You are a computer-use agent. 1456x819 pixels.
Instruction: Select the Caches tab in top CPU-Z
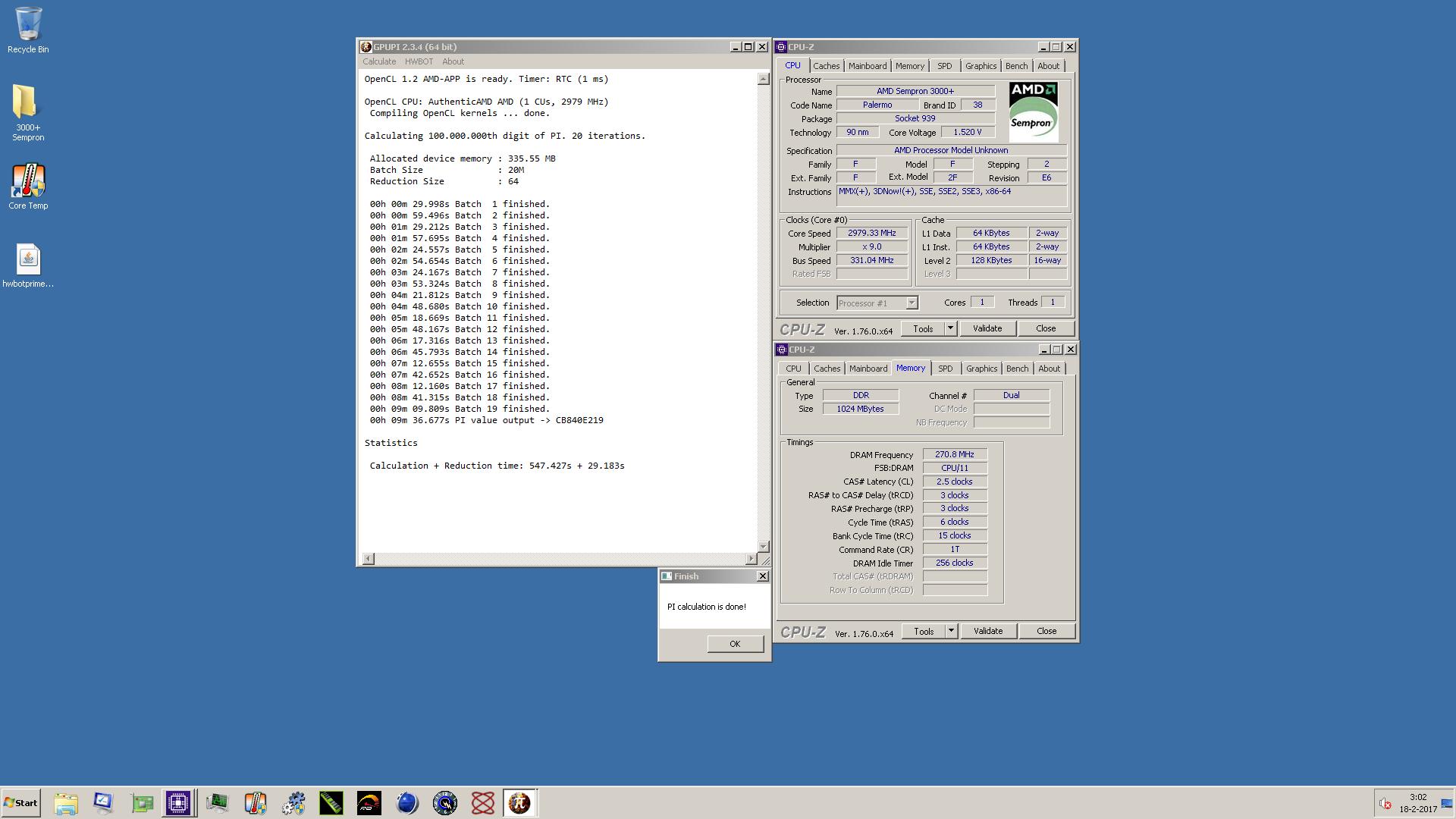827,66
